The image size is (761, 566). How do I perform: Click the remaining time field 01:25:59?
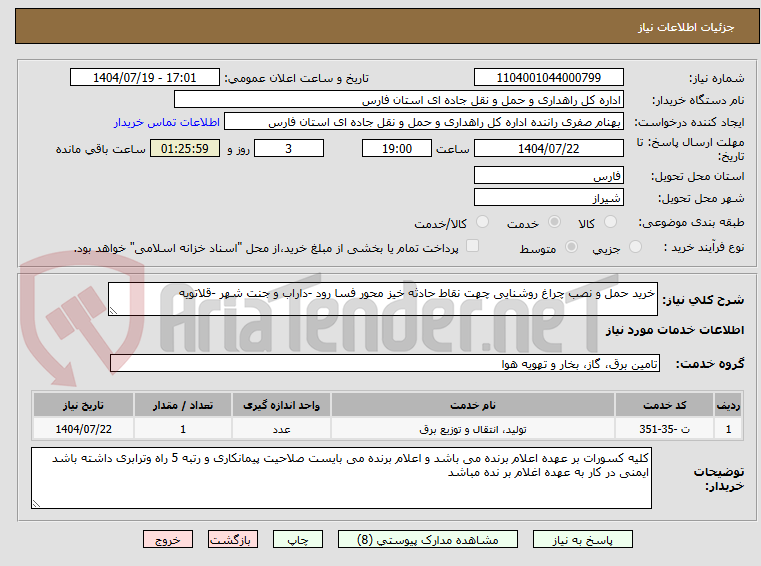[185, 149]
